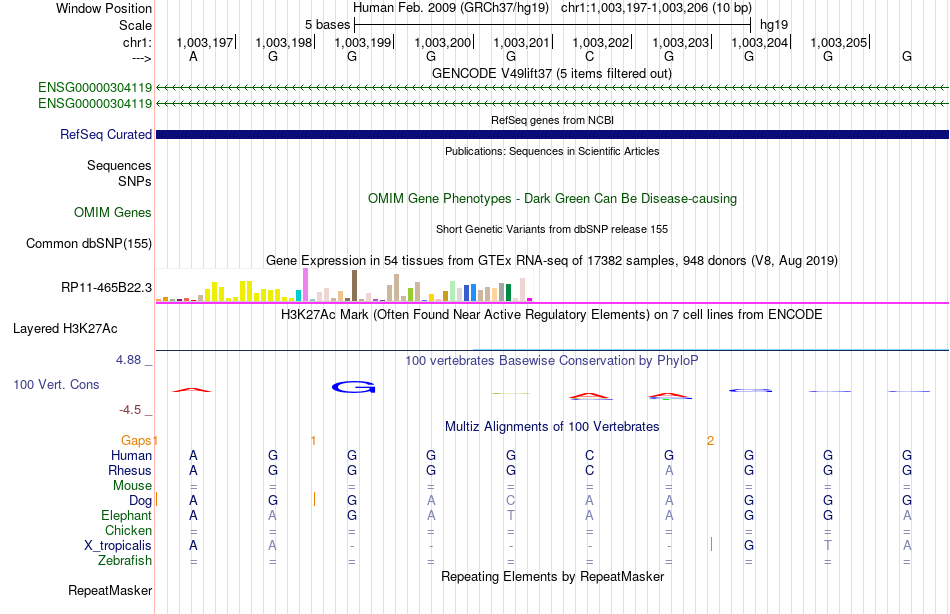
Task: Click Repeating Elements by RepeatMasker title
Action: tap(552, 576)
